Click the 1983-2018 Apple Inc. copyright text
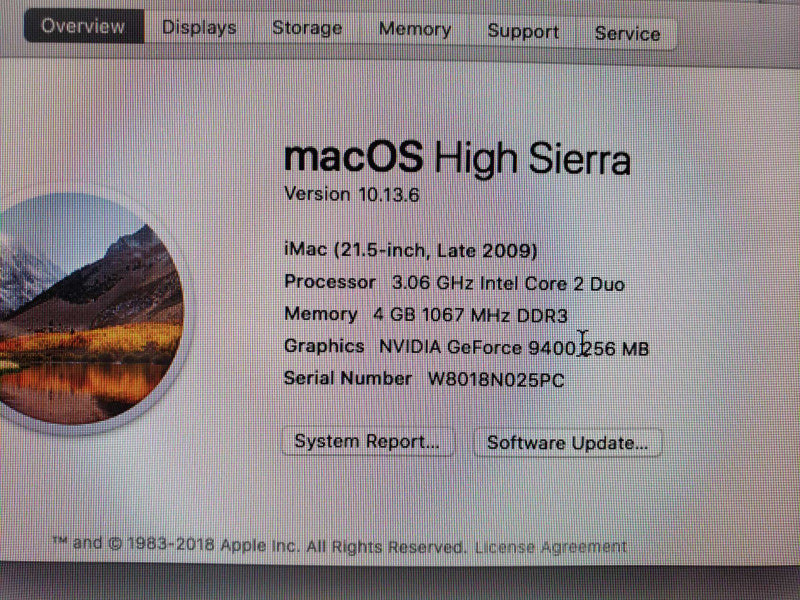Viewport: 800px width, 600px height. [260, 545]
